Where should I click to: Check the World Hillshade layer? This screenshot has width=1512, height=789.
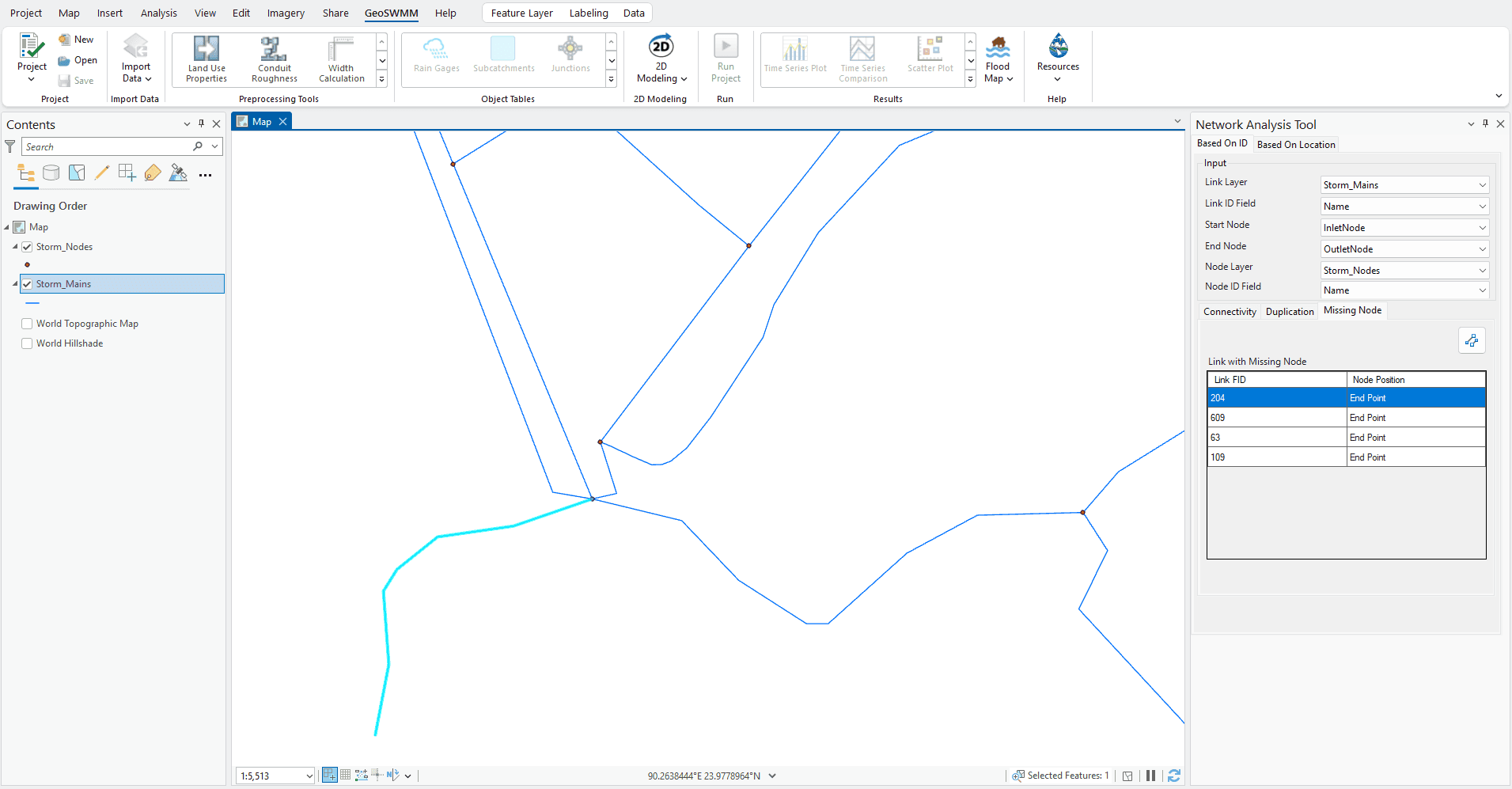coord(27,343)
